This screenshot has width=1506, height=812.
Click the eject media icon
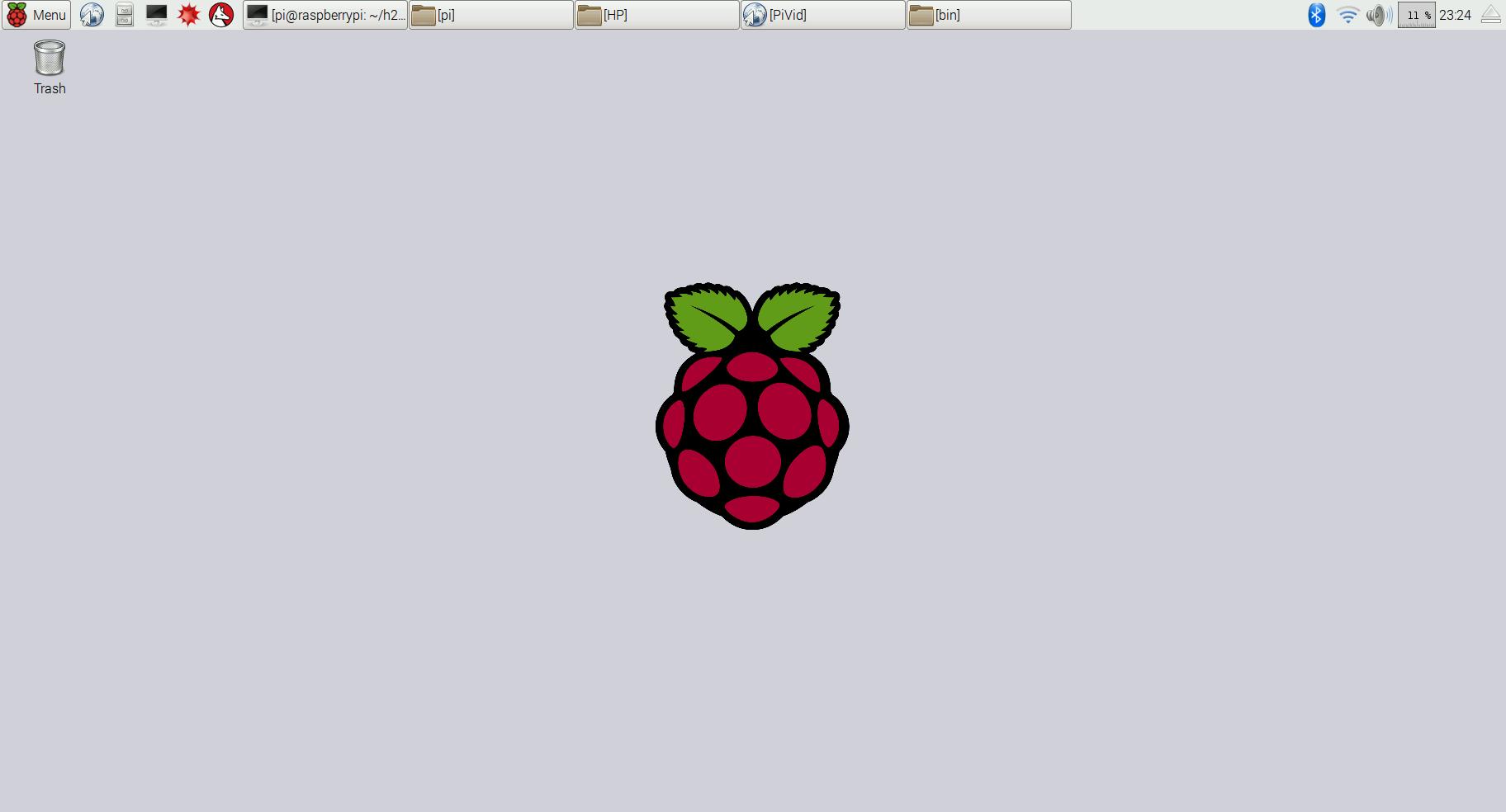1491,15
